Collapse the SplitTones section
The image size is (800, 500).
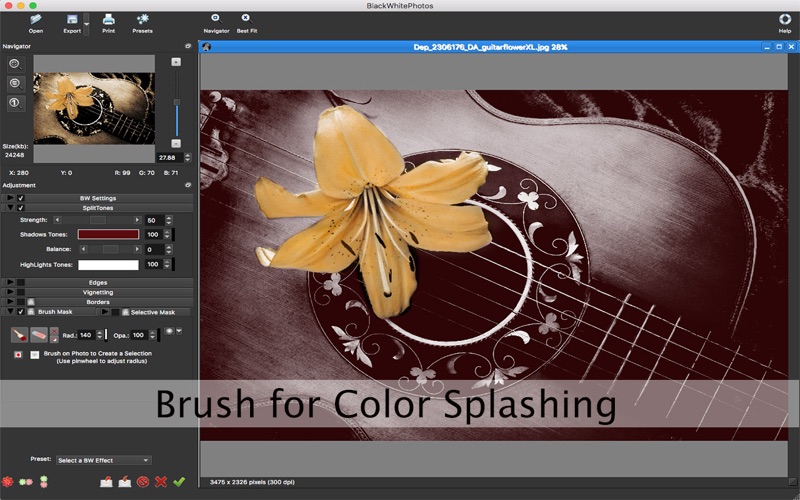point(10,208)
